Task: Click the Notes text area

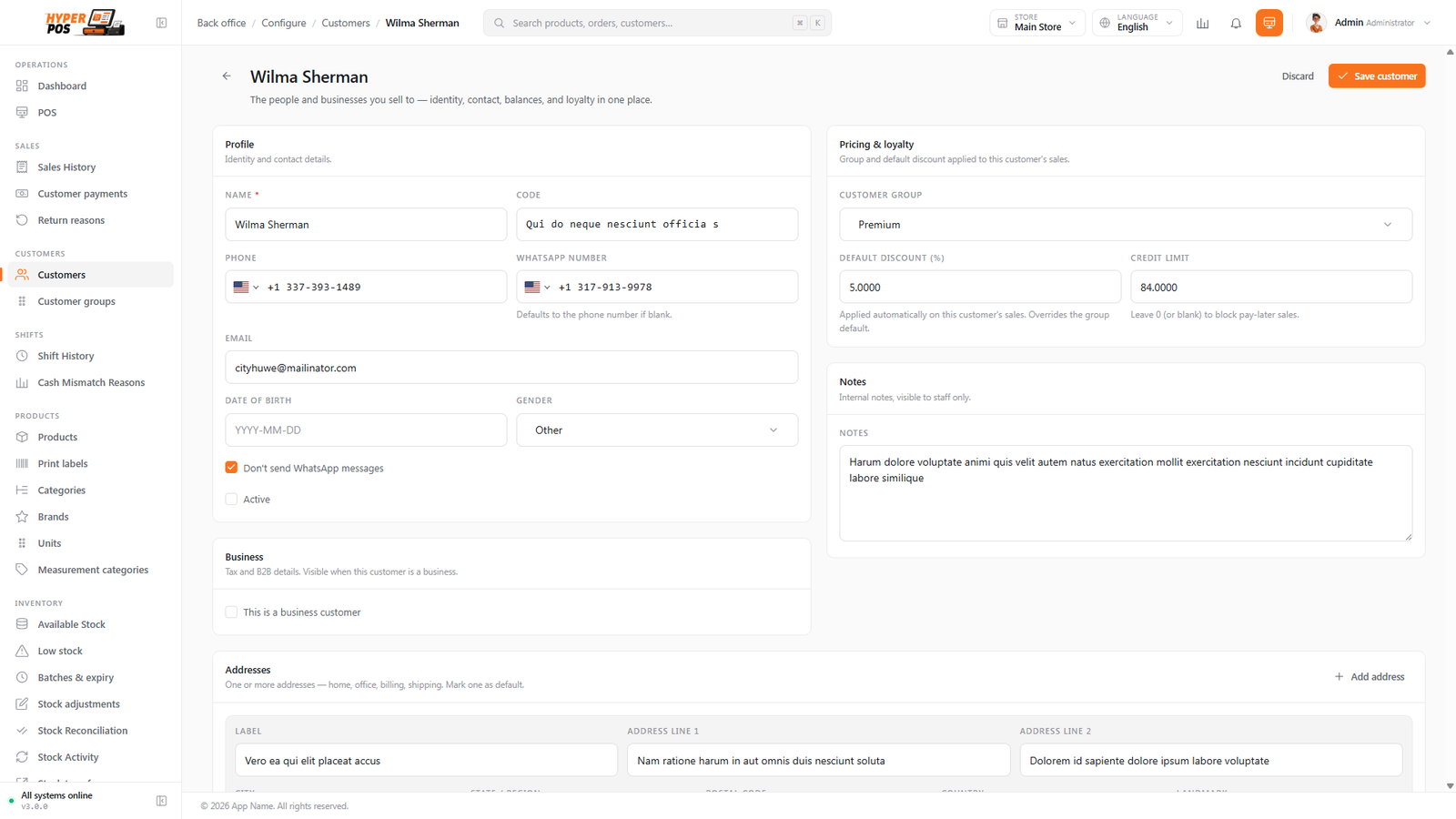Action: 1126,493
